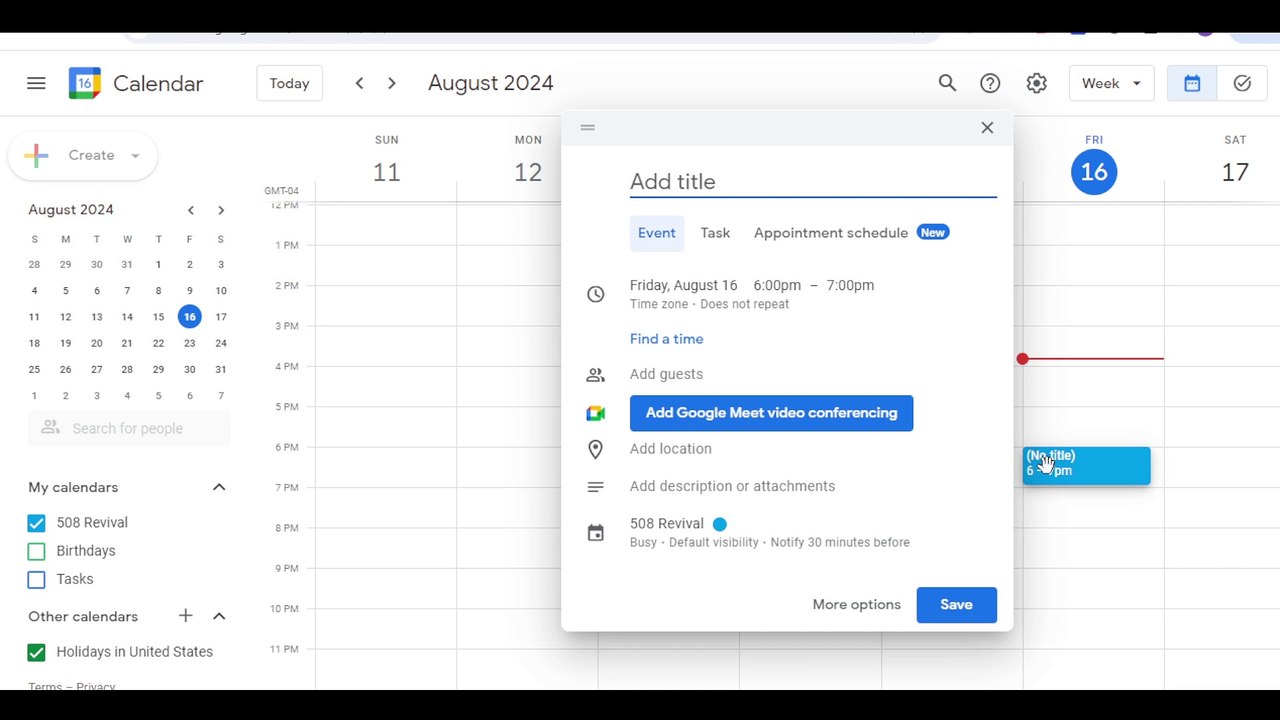
Task: Click the Find a time link
Action: coord(666,339)
